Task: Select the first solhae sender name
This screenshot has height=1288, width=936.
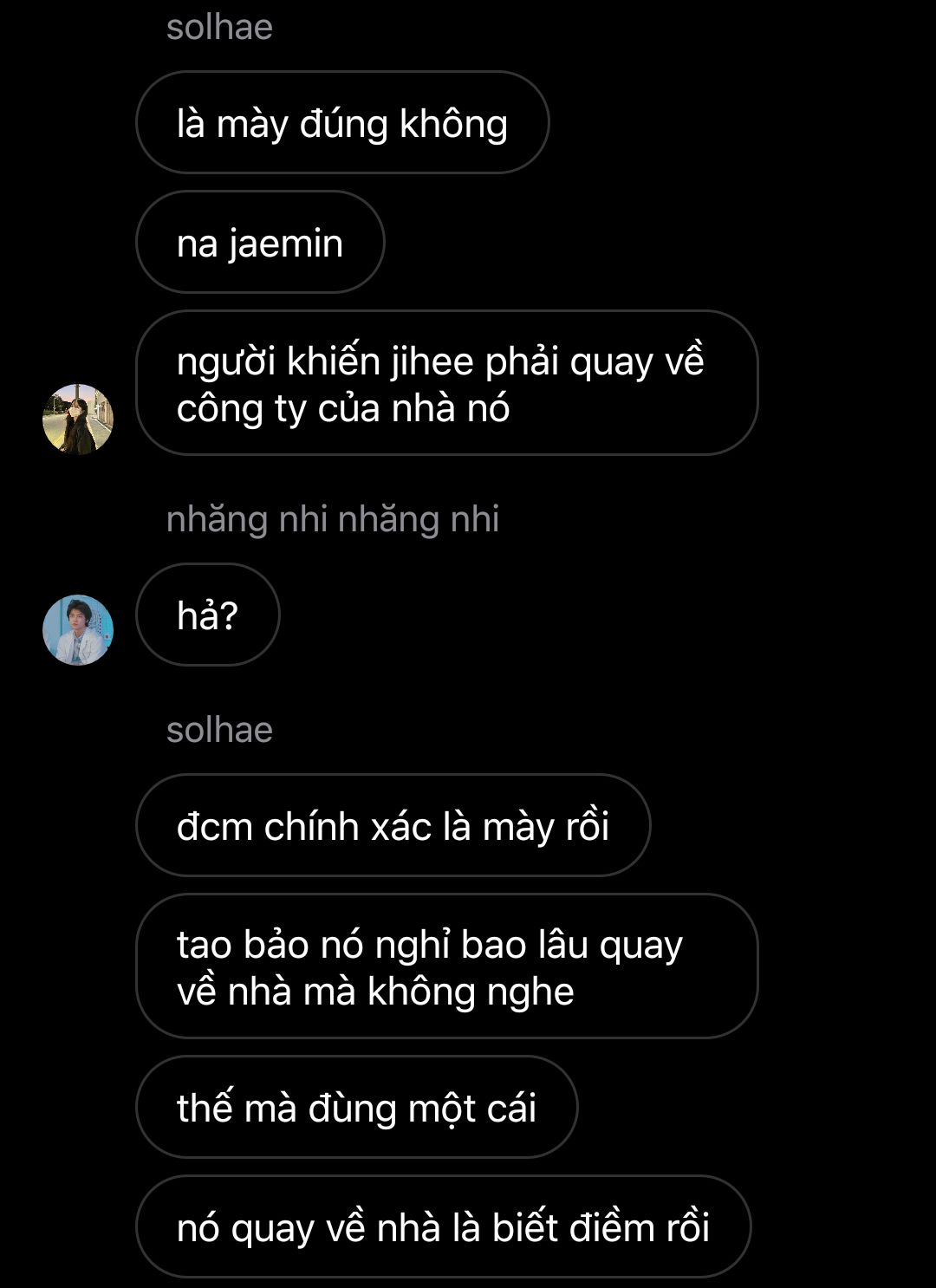Action: tap(219, 27)
